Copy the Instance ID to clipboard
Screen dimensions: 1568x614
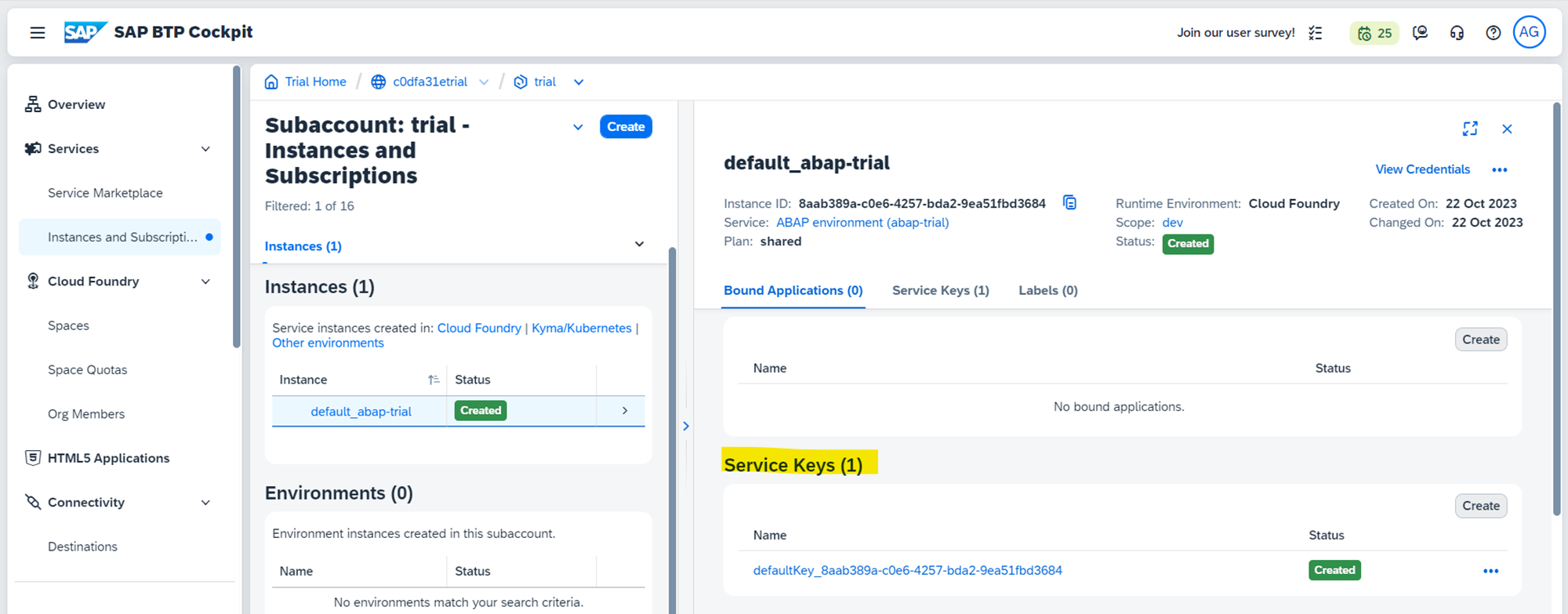tap(1069, 203)
